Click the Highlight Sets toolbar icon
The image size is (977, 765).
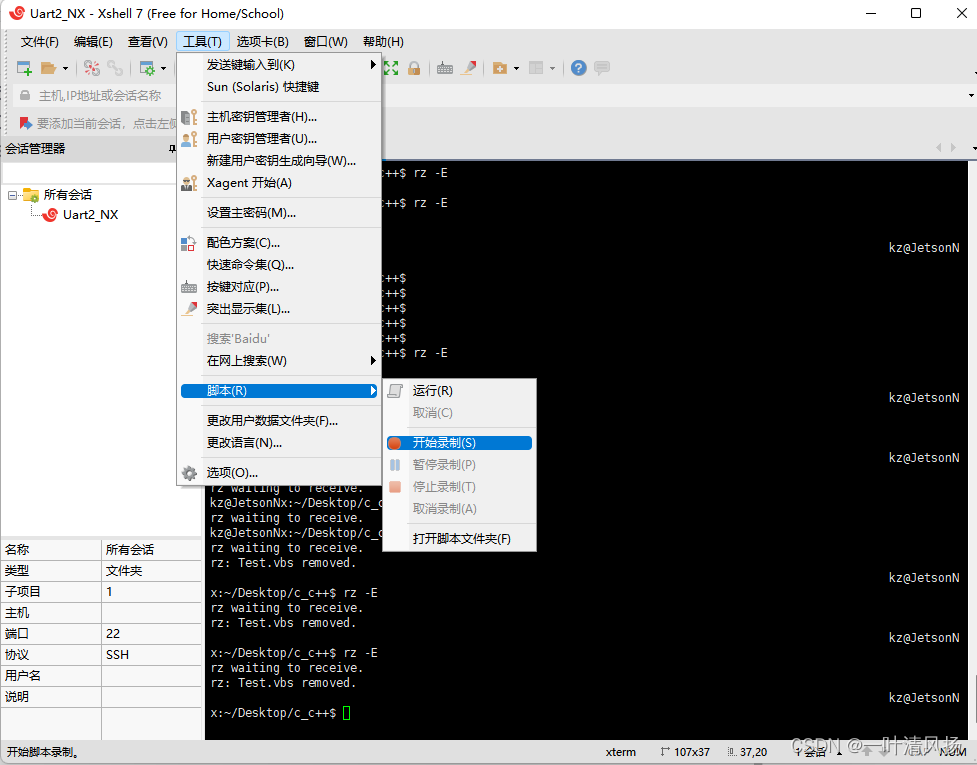point(469,68)
